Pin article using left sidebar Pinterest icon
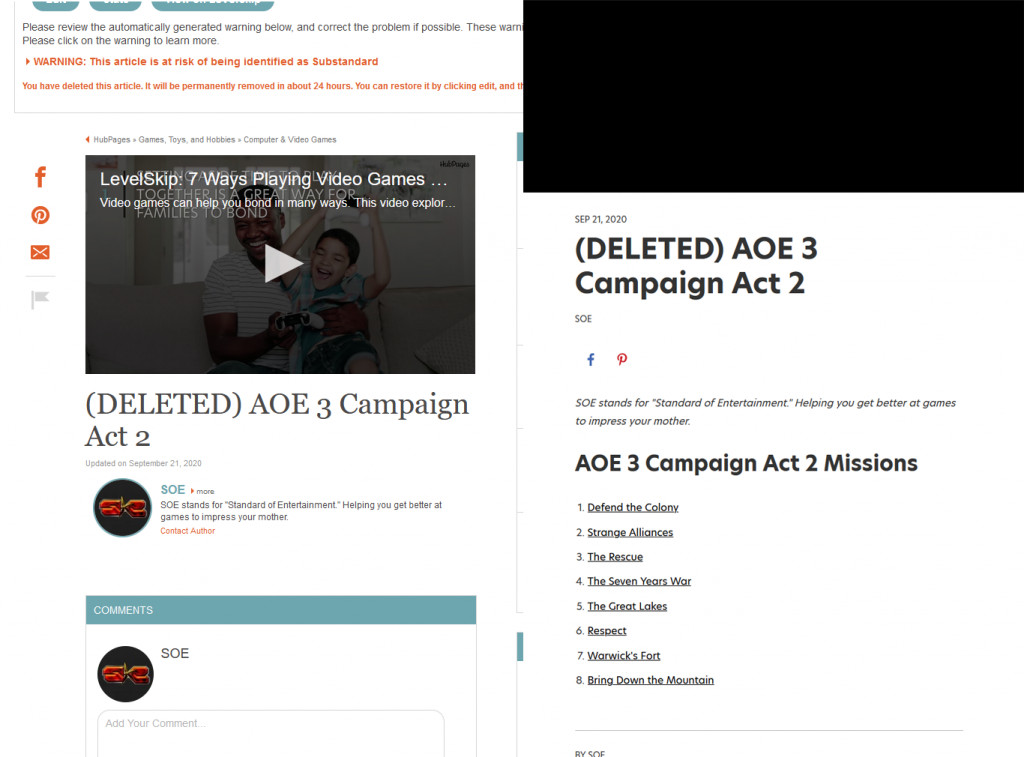 pyautogui.click(x=40, y=215)
